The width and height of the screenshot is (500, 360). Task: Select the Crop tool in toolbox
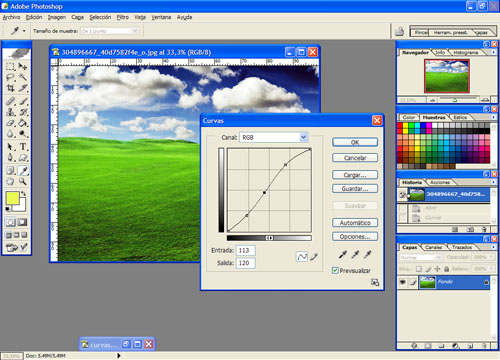click(x=10, y=88)
